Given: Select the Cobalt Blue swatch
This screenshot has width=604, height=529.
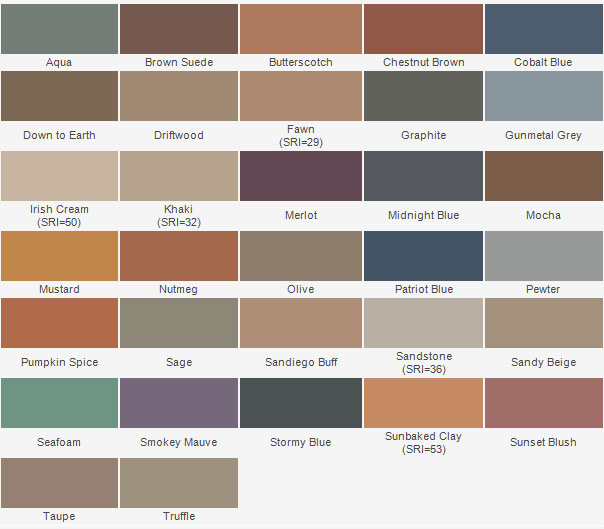Looking at the screenshot, I should pyautogui.click(x=543, y=28).
